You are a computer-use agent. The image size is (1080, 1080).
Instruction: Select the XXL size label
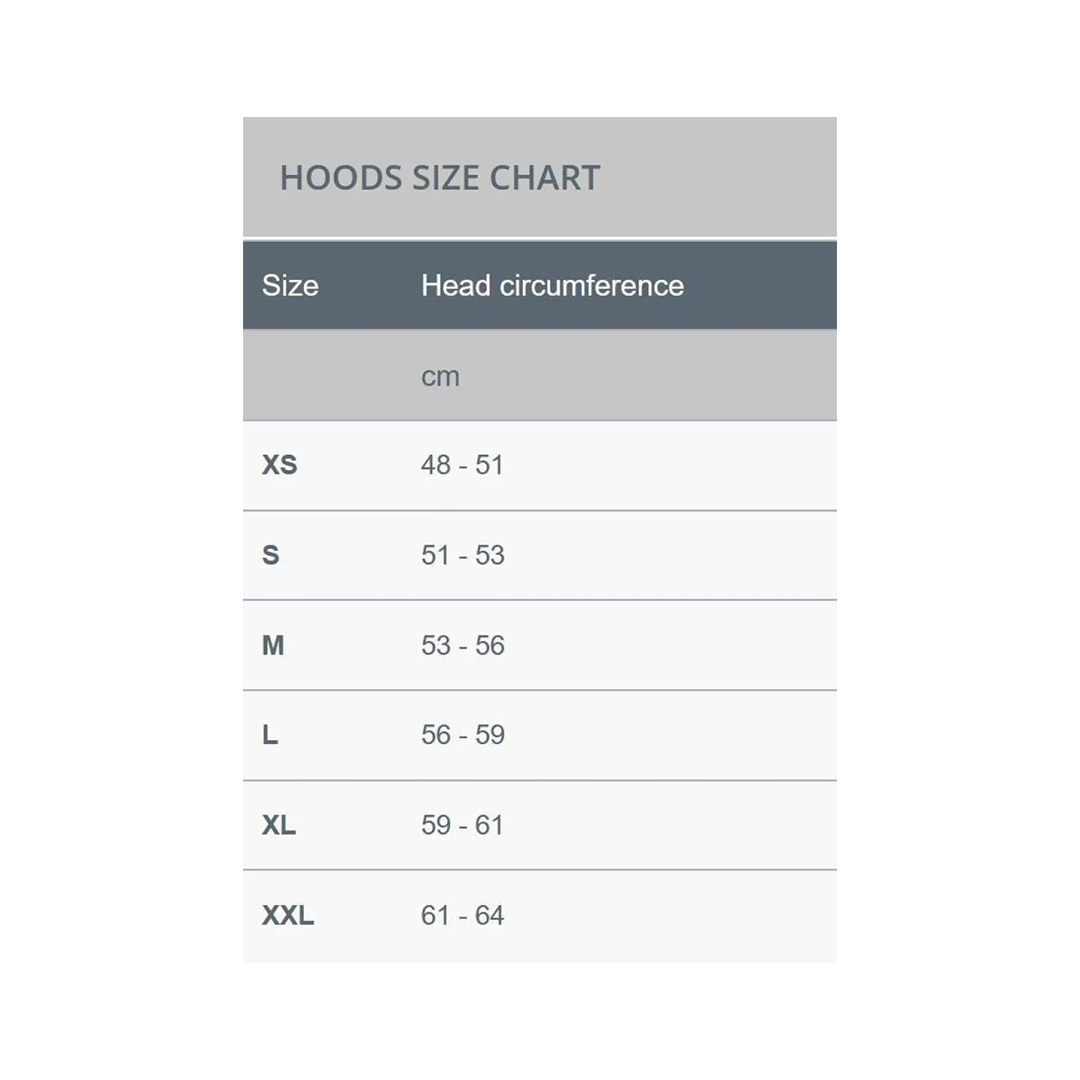coord(288,916)
